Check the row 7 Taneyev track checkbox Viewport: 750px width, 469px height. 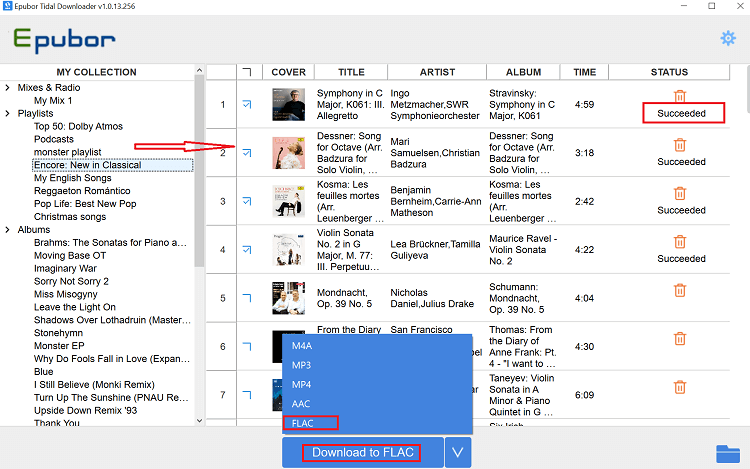[247, 395]
